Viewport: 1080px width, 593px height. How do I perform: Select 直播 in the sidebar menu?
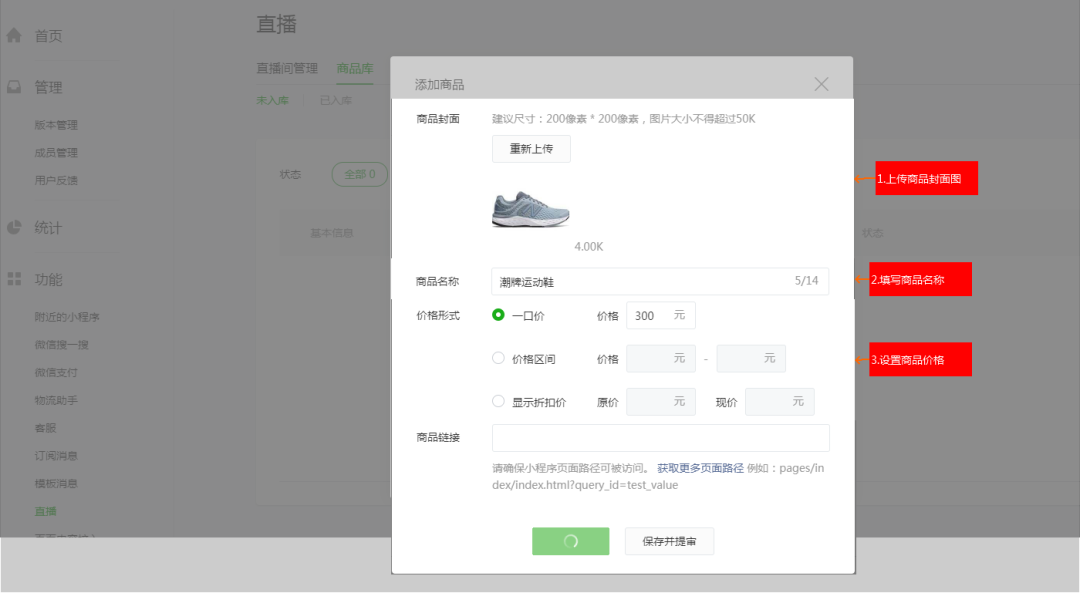pyautogui.click(x=45, y=510)
